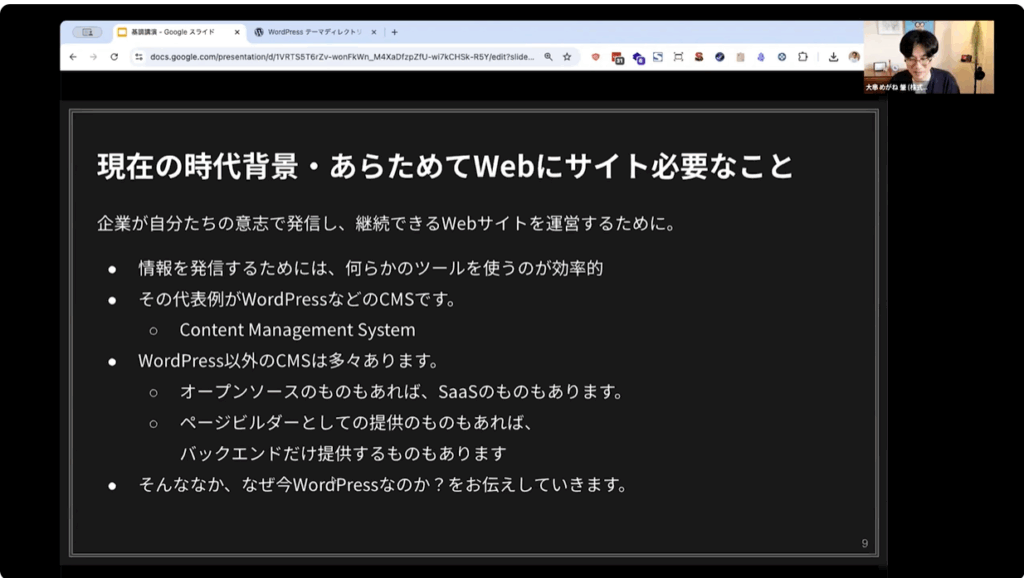Viewport: 1024px width, 578px height.
Task: Bookmark this page with the star icon
Action: 567,57
